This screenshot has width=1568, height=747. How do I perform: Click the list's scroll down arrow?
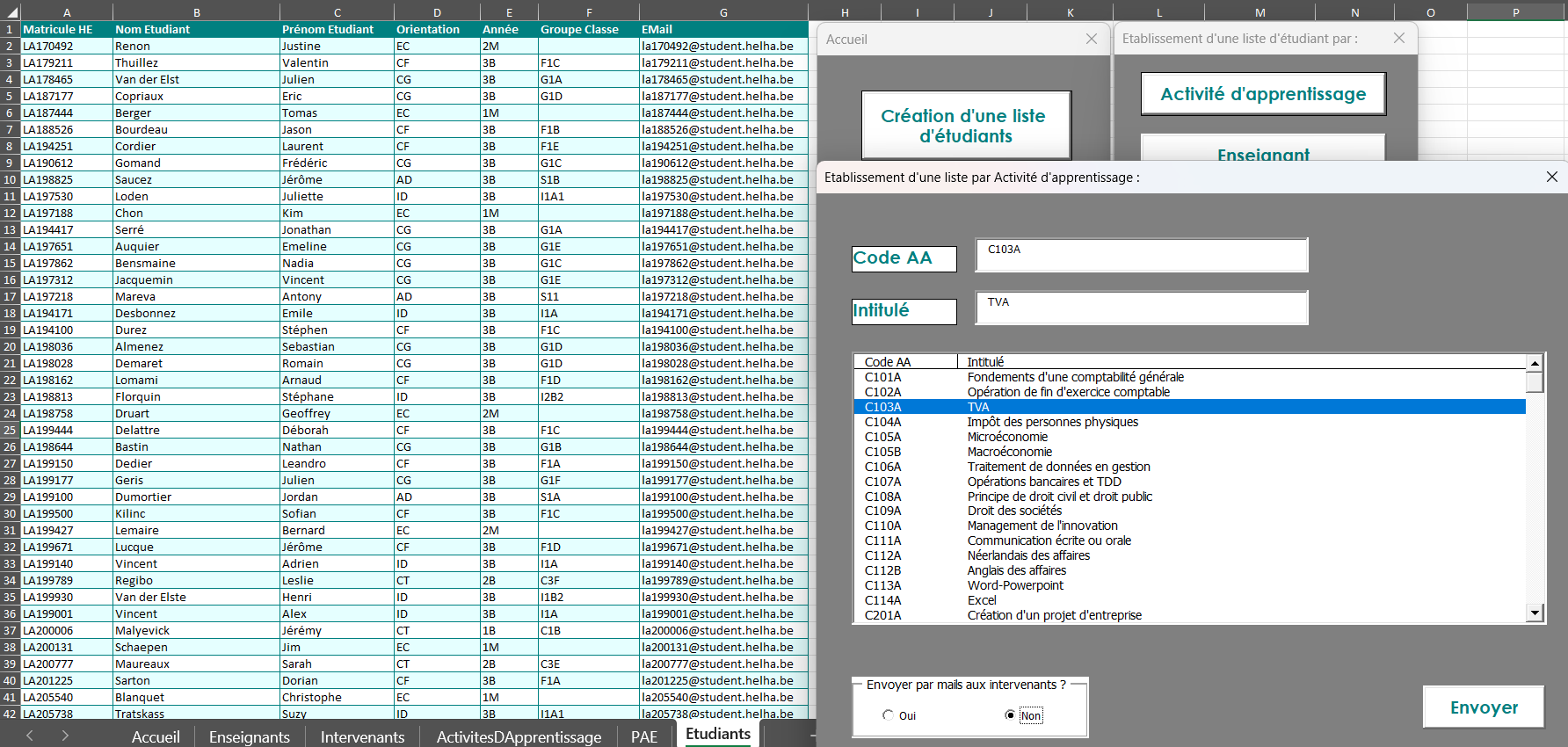point(1535,613)
